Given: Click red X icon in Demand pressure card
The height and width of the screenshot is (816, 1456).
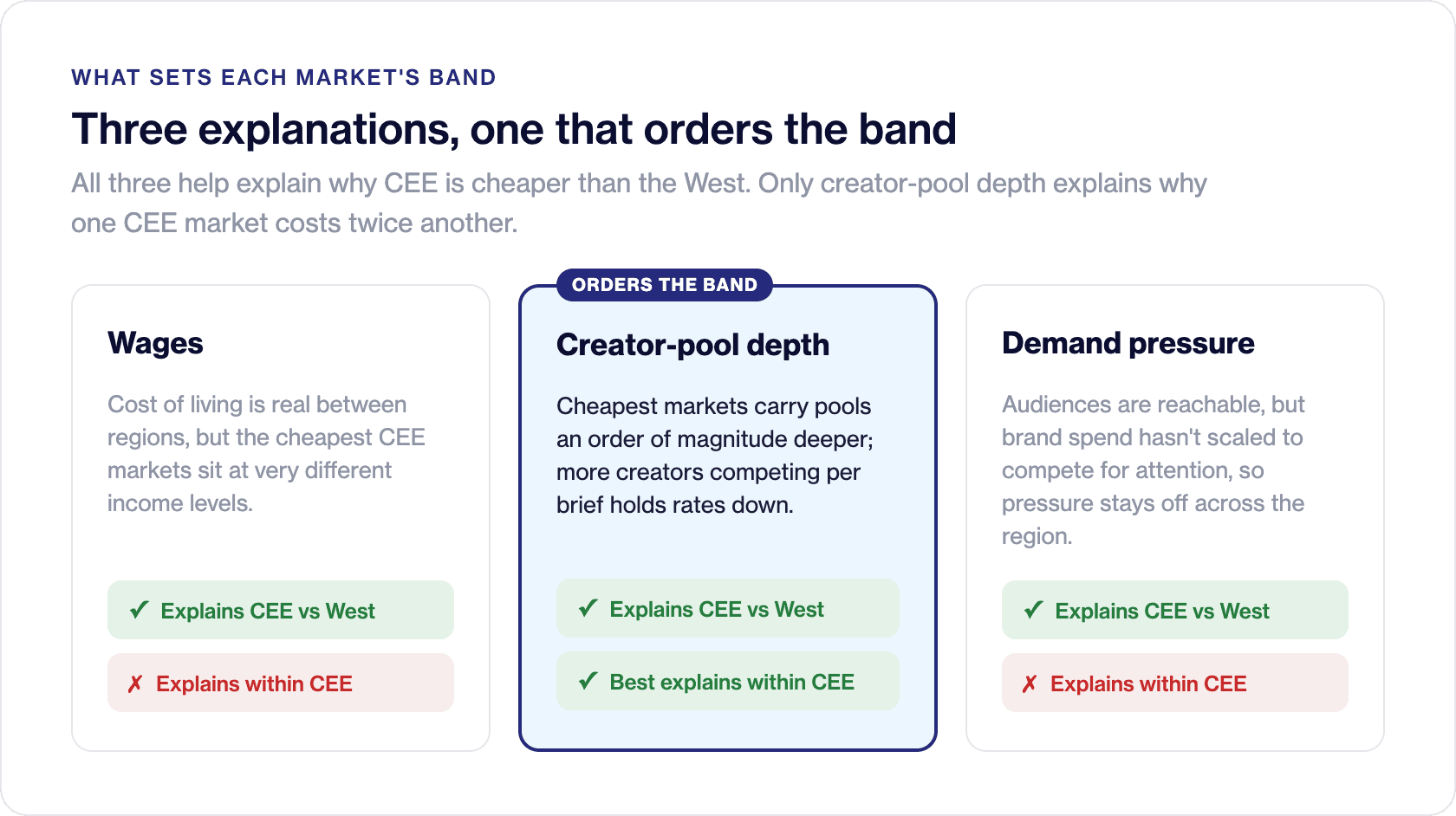Looking at the screenshot, I should tap(1030, 684).
